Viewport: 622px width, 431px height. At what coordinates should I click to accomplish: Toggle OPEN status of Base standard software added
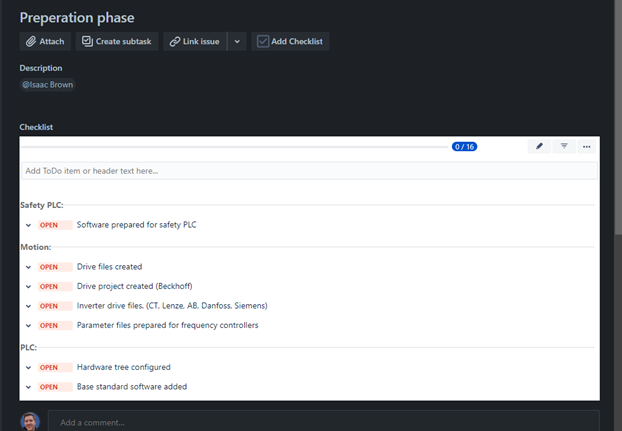coord(55,387)
